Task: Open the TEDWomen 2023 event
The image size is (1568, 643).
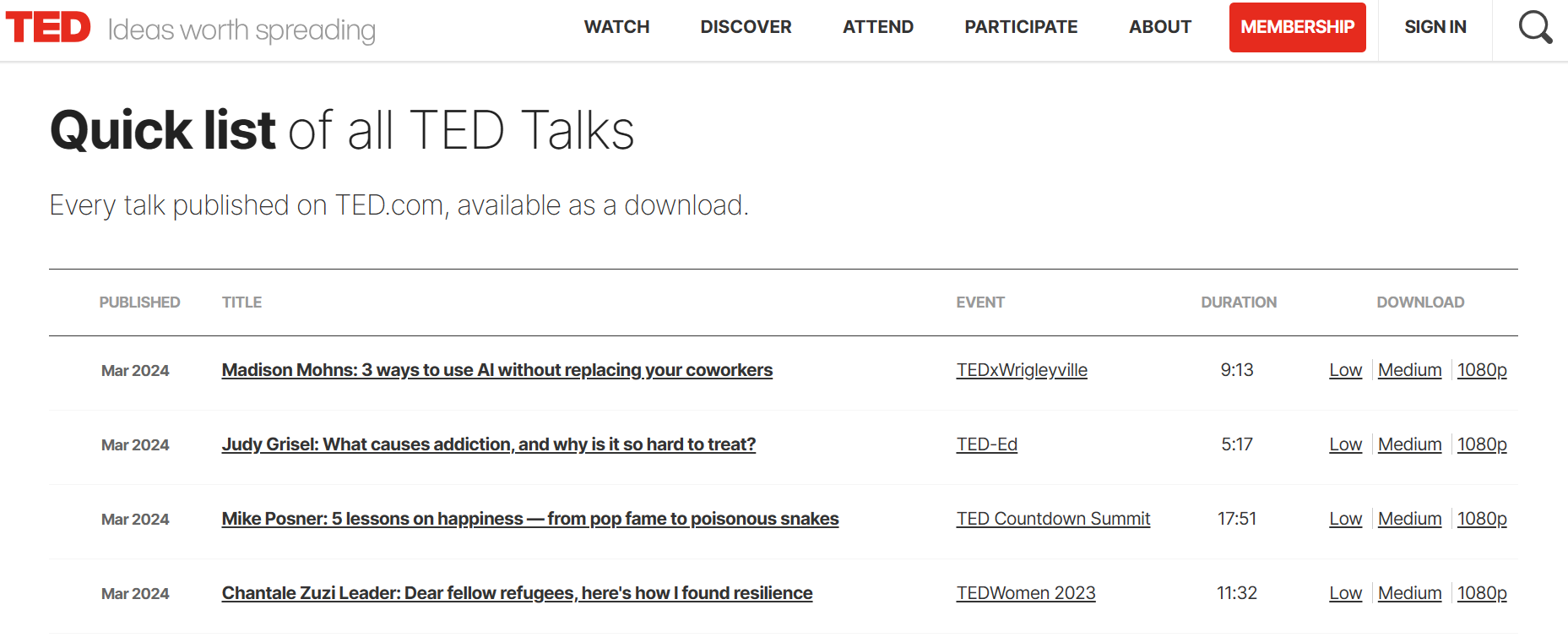Action: coord(1025,593)
